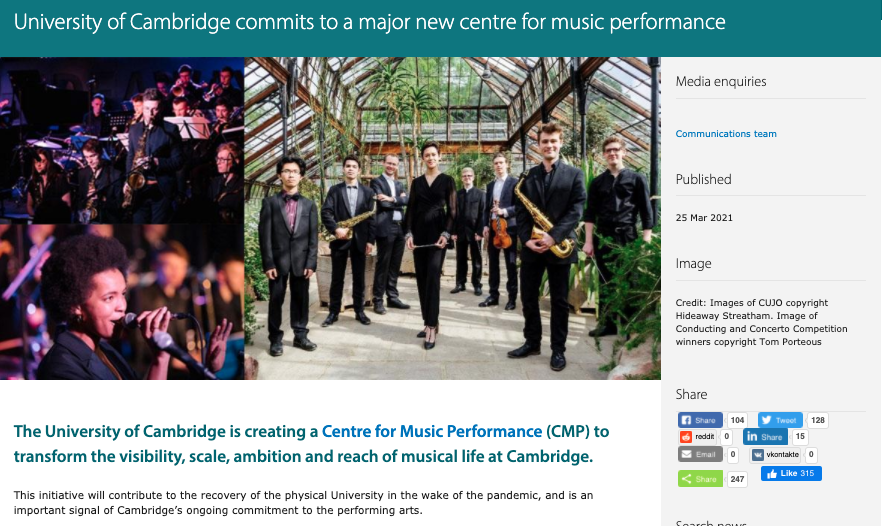Click the jazz orchestra saxophone photo

point(122,141)
